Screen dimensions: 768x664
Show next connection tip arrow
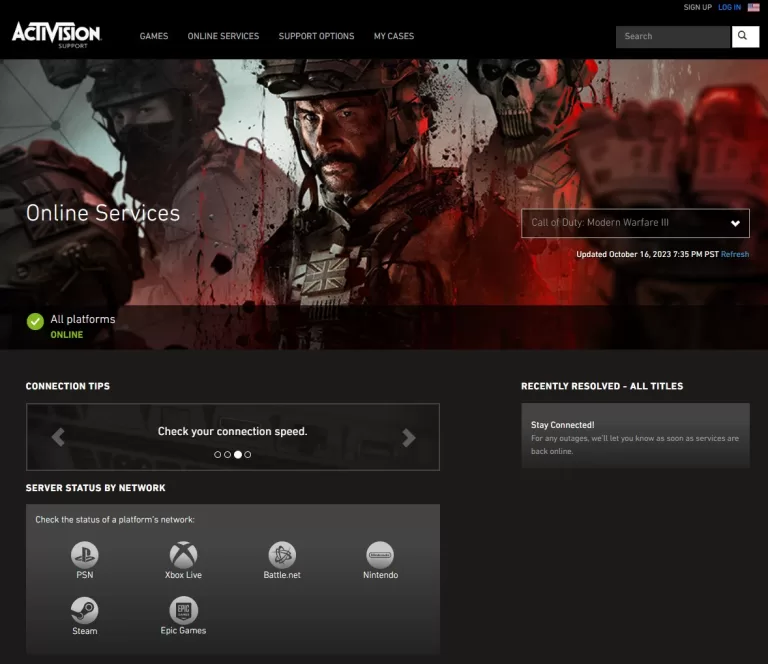(x=408, y=437)
